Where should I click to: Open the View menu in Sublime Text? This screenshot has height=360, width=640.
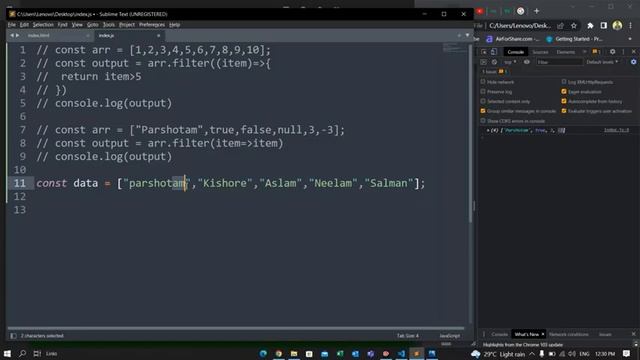77,25
